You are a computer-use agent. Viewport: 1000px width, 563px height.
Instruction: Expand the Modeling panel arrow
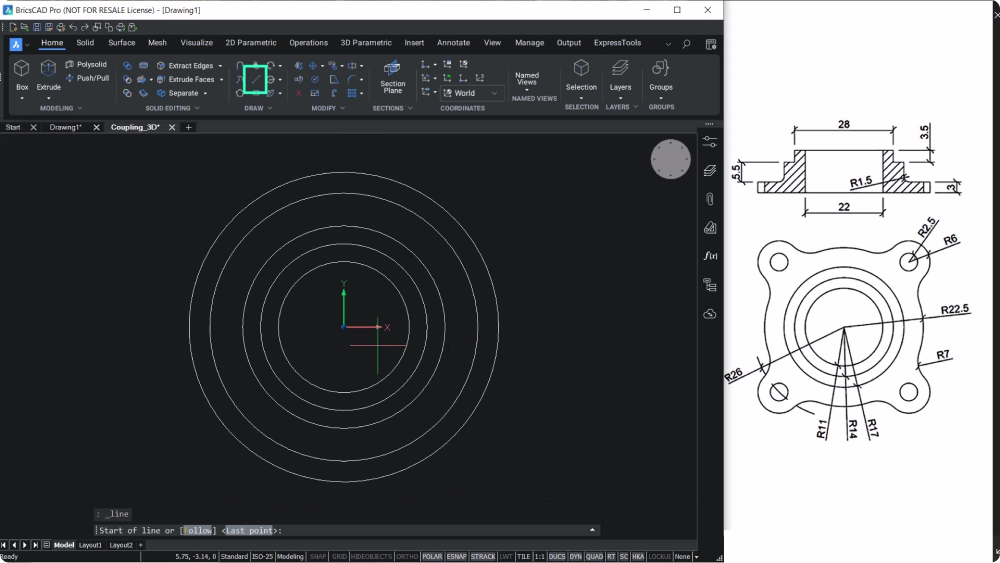coord(80,108)
